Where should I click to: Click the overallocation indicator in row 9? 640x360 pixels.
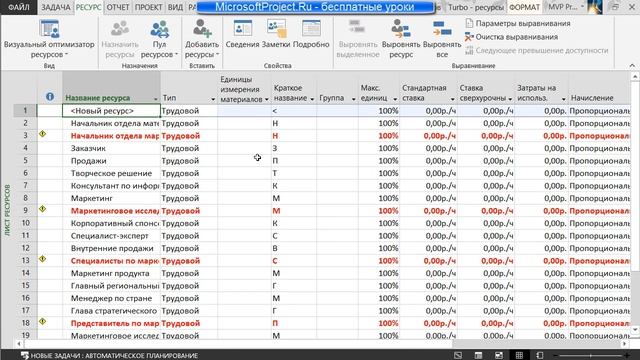click(42, 209)
